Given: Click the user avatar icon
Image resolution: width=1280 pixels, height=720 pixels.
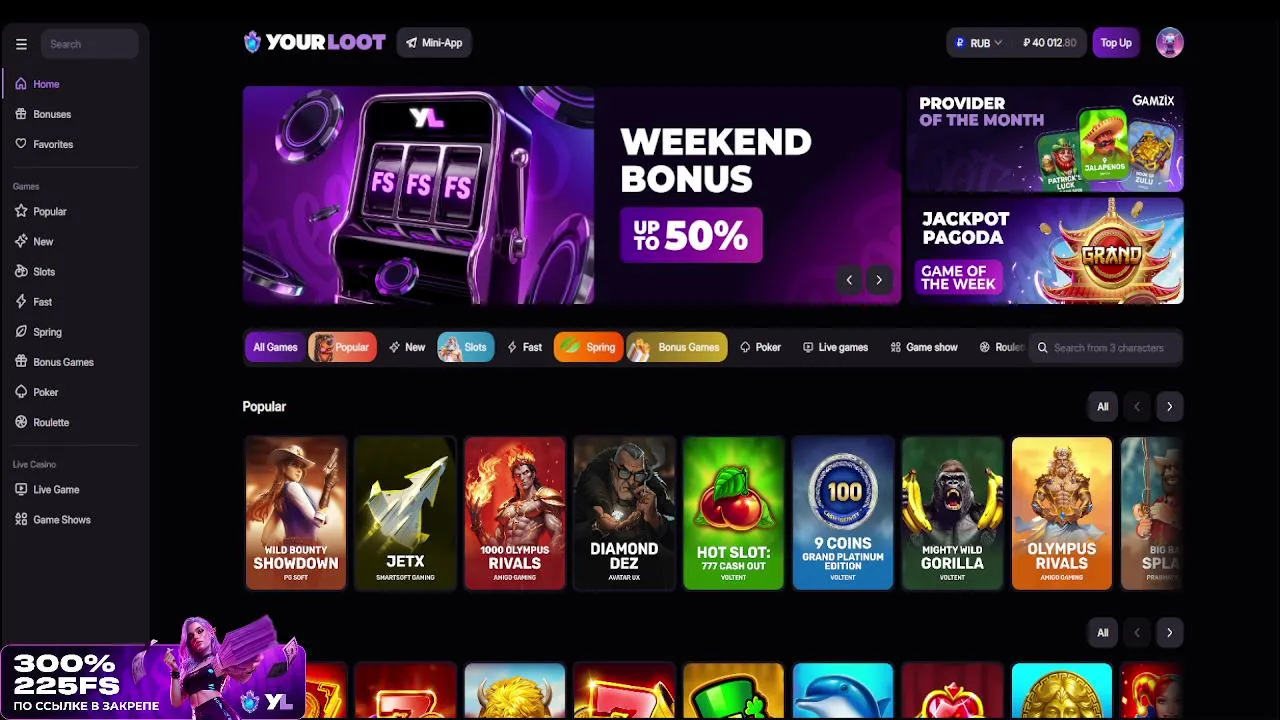Looking at the screenshot, I should click(x=1169, y=43).
